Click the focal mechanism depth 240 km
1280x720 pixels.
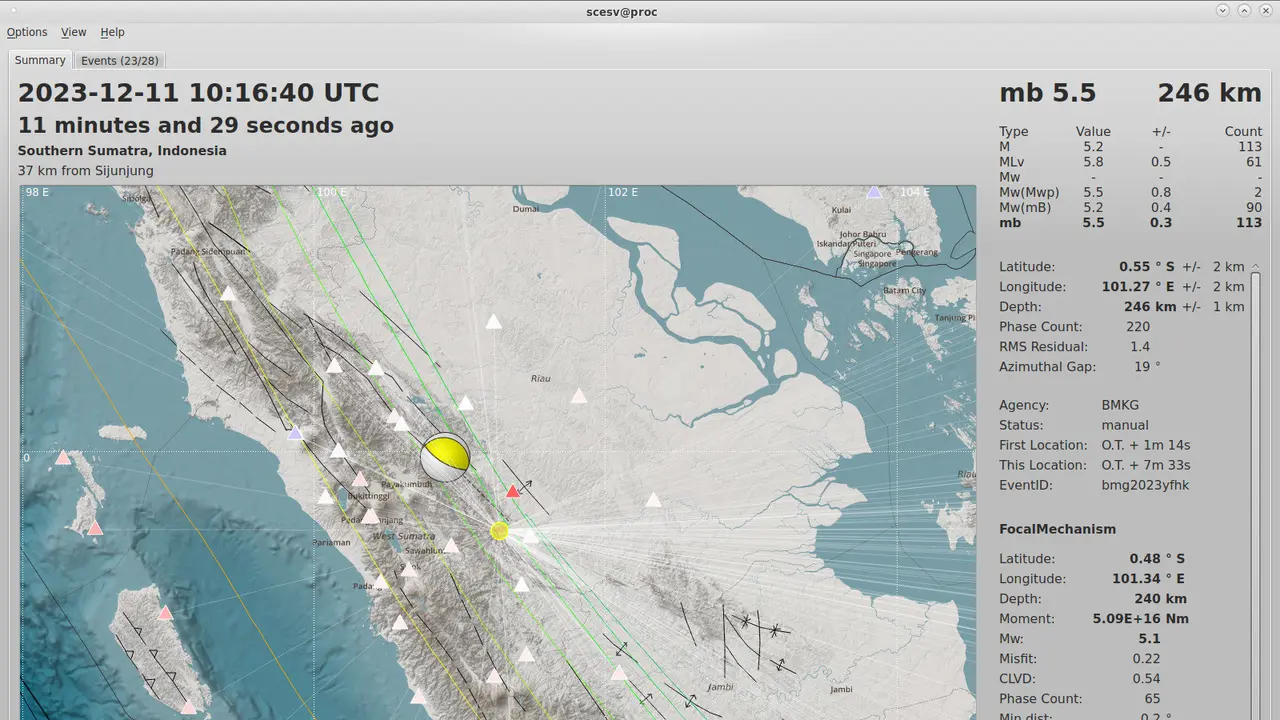(1160, 599)
